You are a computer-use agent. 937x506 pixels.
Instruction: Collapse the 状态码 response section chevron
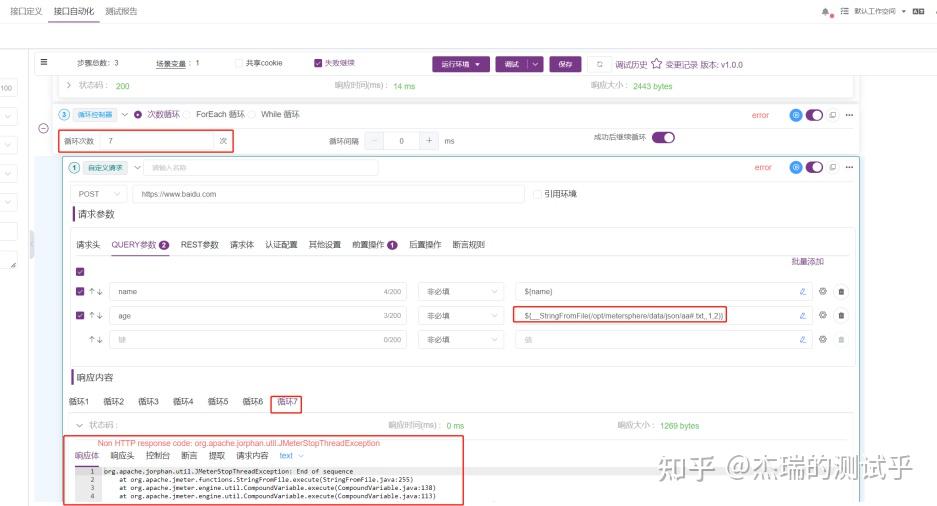tap(79, 425)
